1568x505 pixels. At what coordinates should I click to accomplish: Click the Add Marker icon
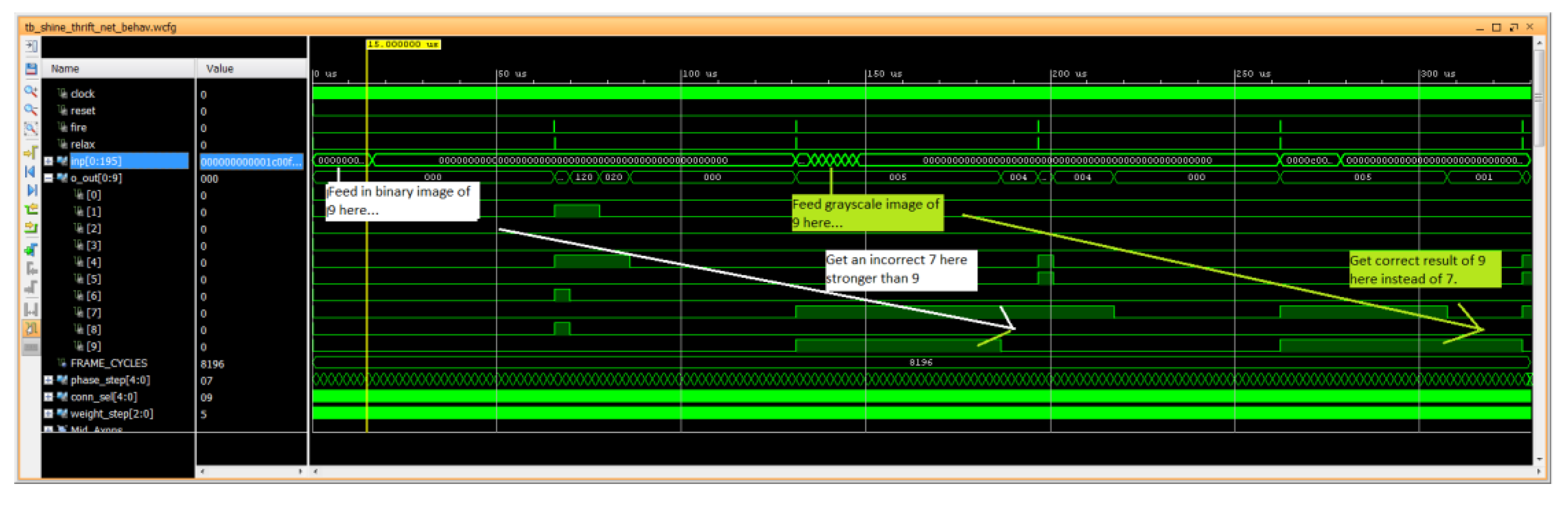click(31, 250)
